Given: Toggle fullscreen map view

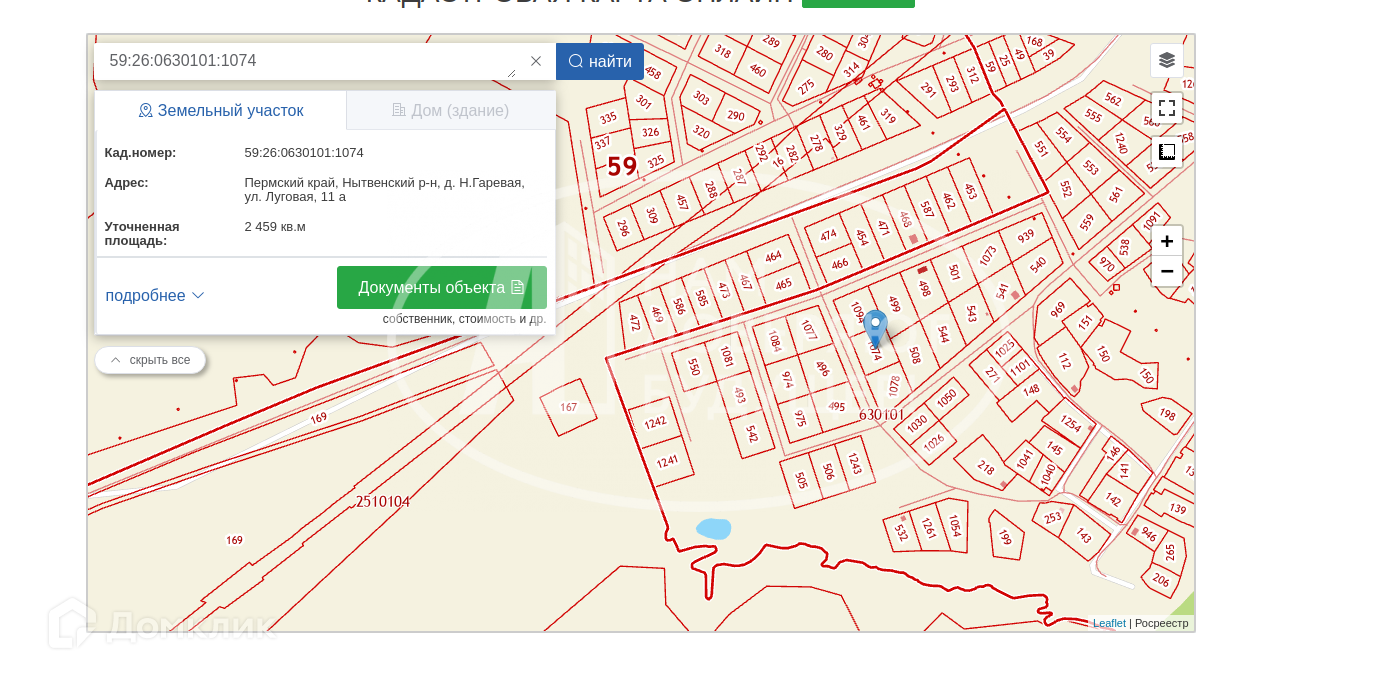Looking at the screenshot, I should click(1166, 108).
